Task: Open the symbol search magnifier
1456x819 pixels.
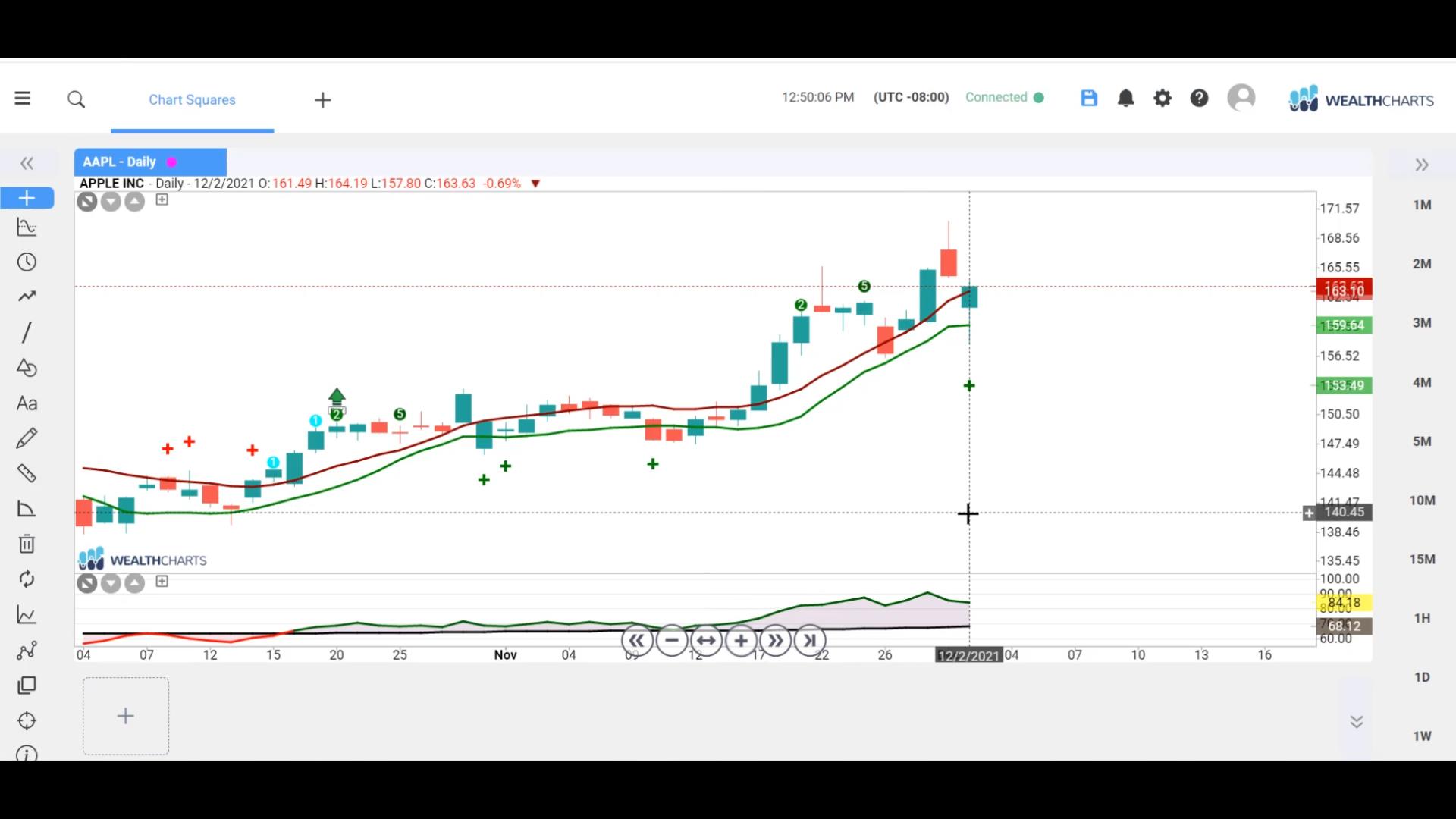Action: pyautogui.click(x=76, y=99)
